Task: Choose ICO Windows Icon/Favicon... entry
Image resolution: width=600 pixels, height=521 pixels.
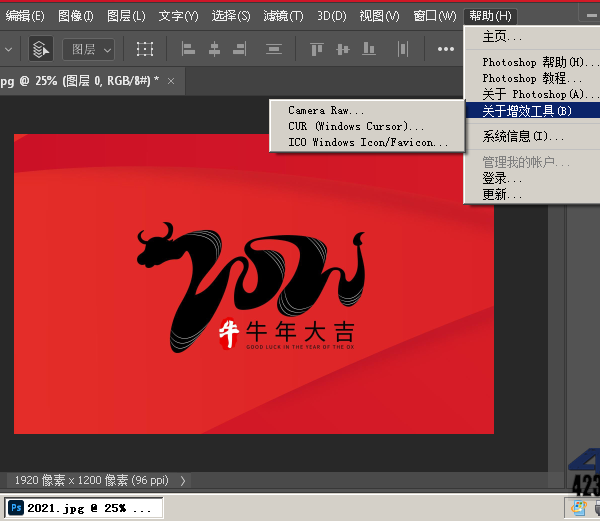Action: pos(369,142)
